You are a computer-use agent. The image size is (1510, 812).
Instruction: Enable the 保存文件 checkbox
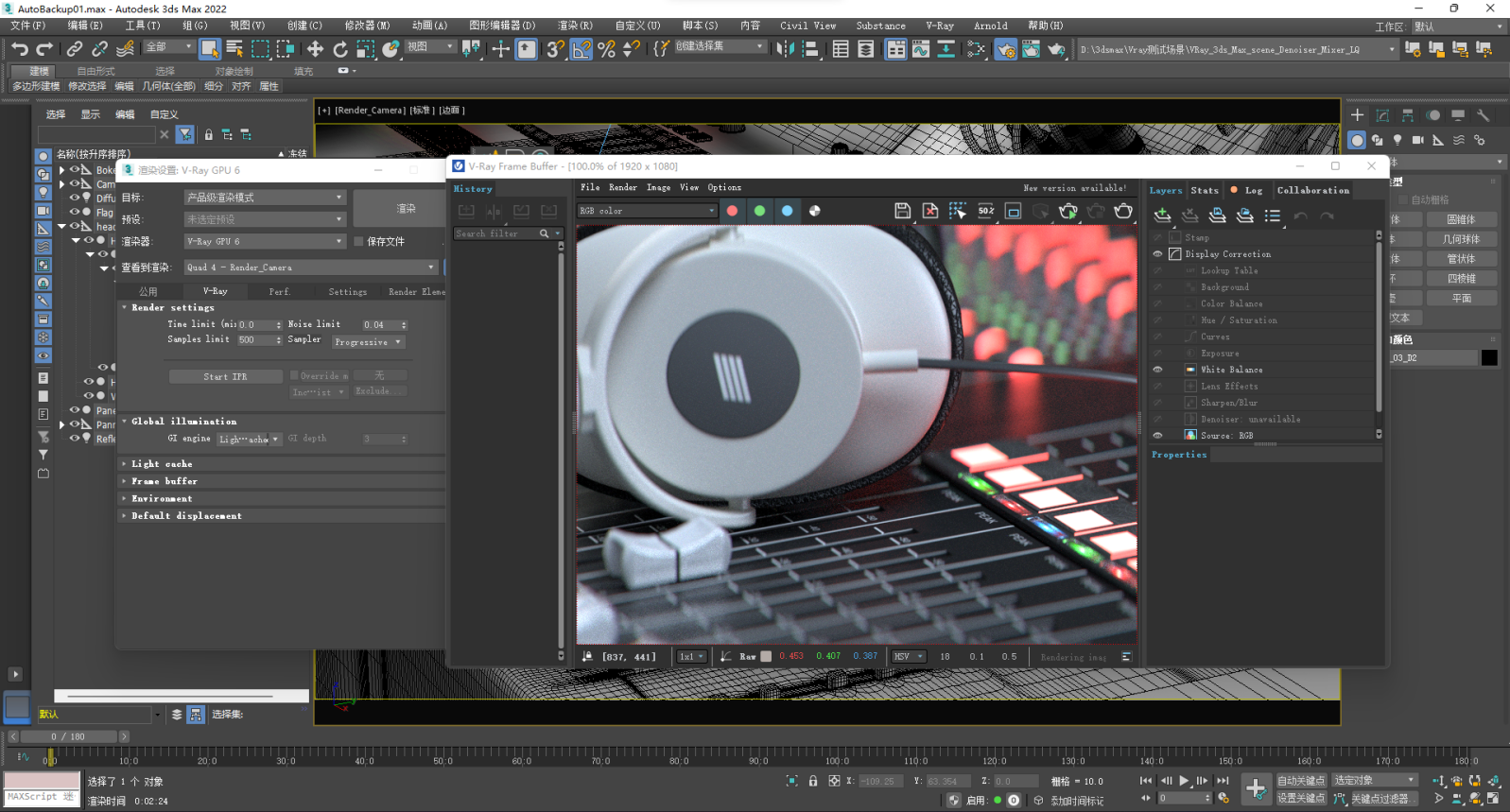pyautogui.click(x=359, y=242)
